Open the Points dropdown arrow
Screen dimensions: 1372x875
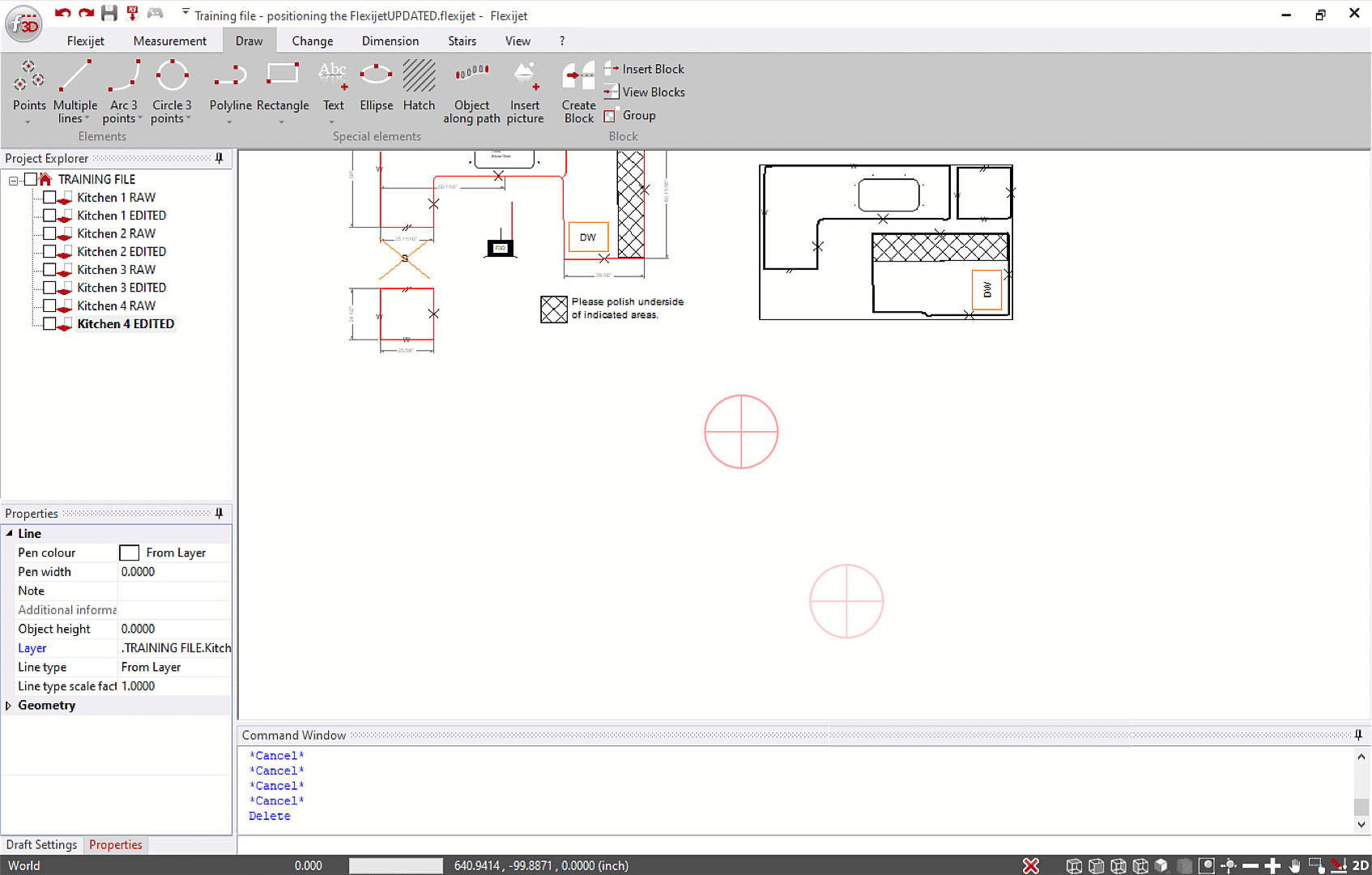pyautogui.click(x=29, y=120)
